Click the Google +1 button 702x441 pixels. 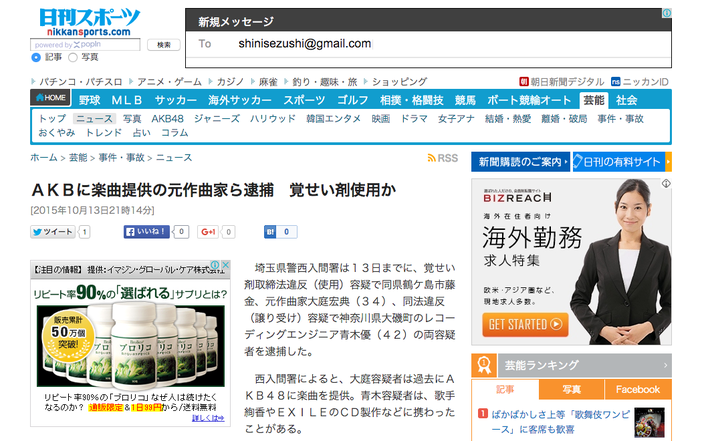coord(209,231)
